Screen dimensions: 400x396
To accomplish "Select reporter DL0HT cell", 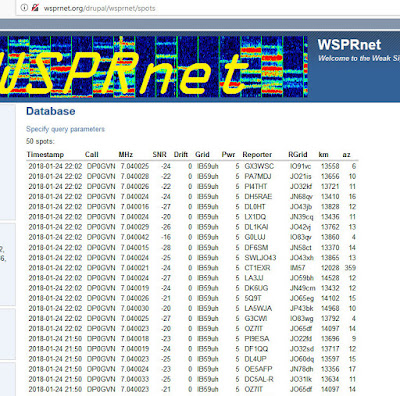I will coord(255,207).
